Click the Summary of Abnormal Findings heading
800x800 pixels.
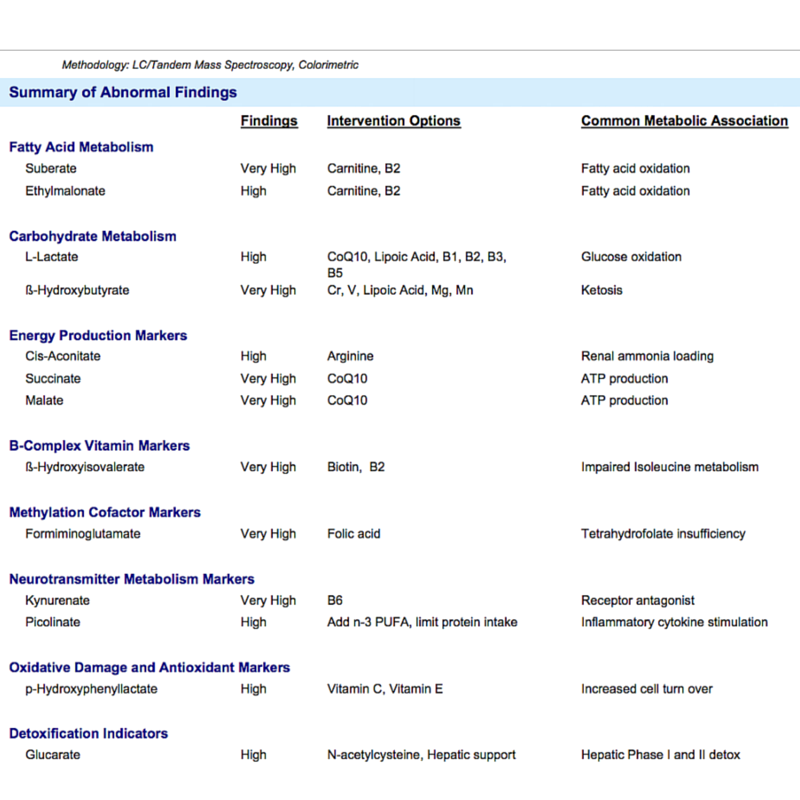(123, 93)
